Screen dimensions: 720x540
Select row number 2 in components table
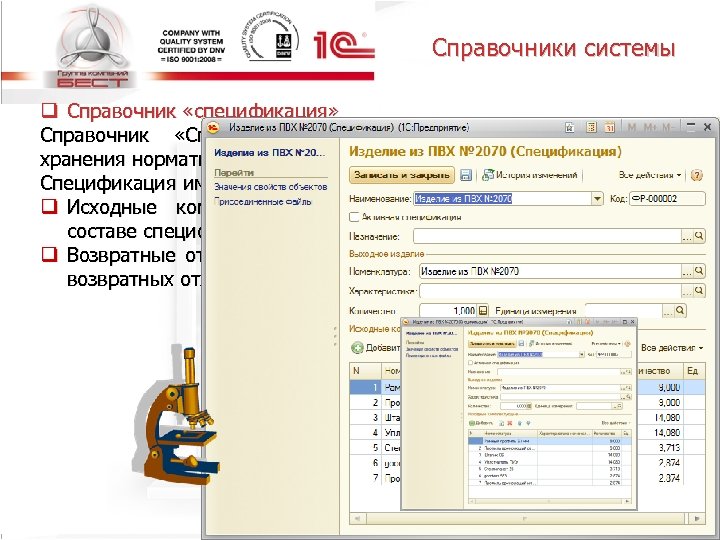(366, 403)
